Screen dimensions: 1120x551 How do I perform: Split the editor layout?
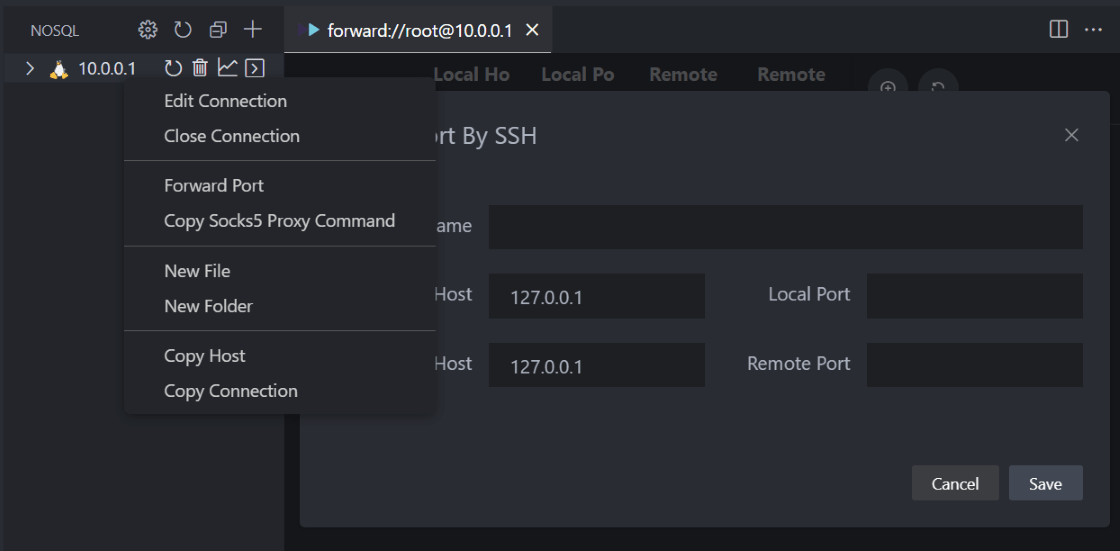(x=1059, y=30)
